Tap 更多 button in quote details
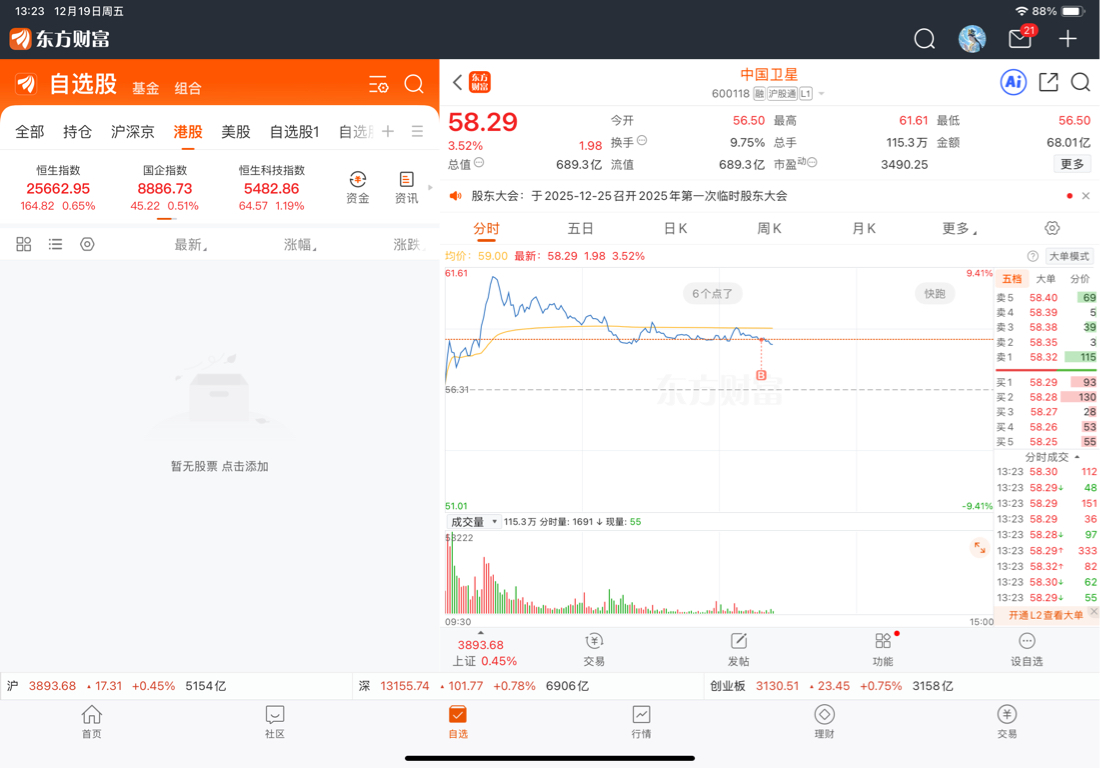This screenshot has width=1100, height=768. pyautogui.click(x=1072, y=163)
